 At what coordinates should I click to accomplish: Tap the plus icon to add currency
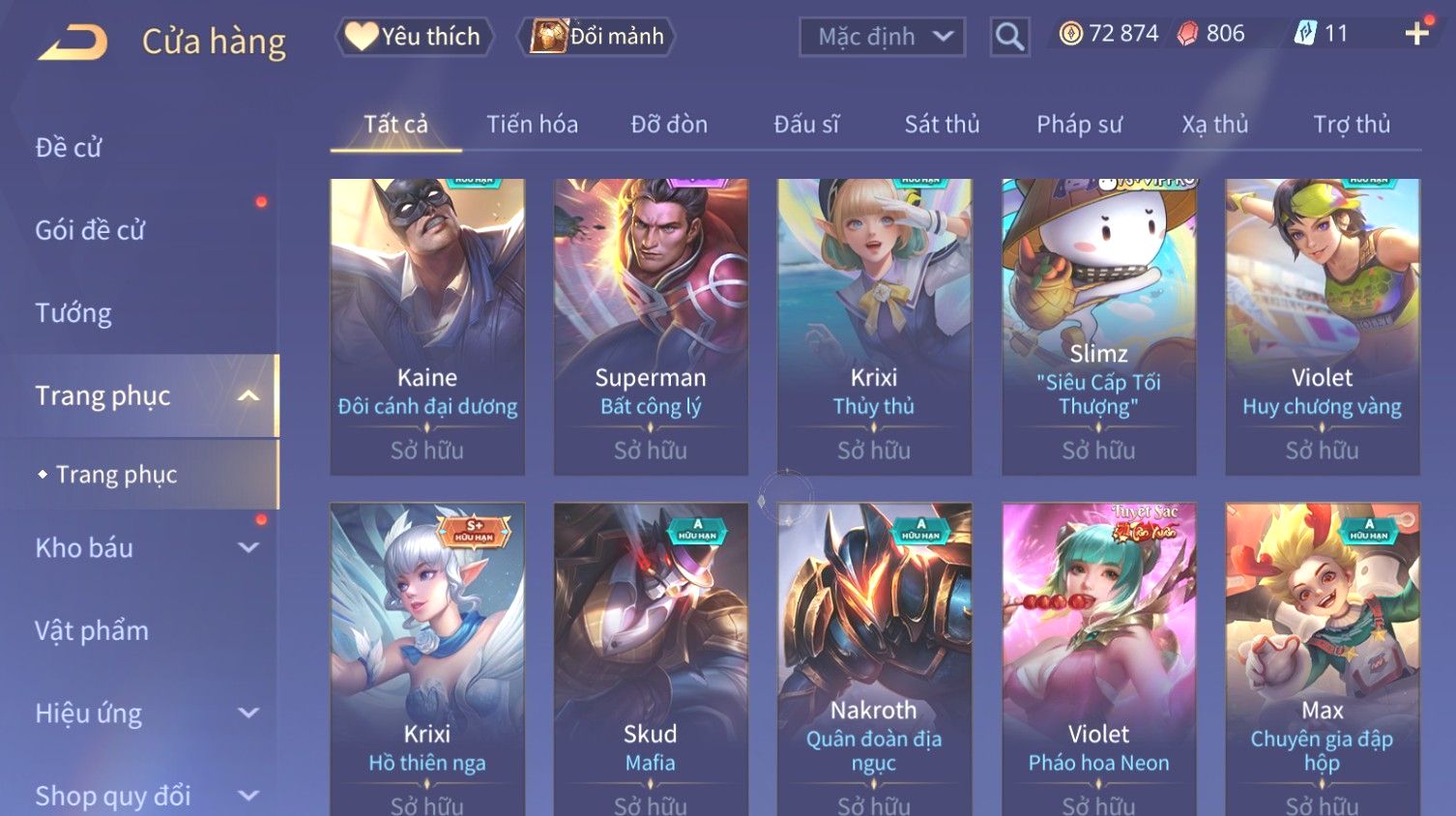1416,34
